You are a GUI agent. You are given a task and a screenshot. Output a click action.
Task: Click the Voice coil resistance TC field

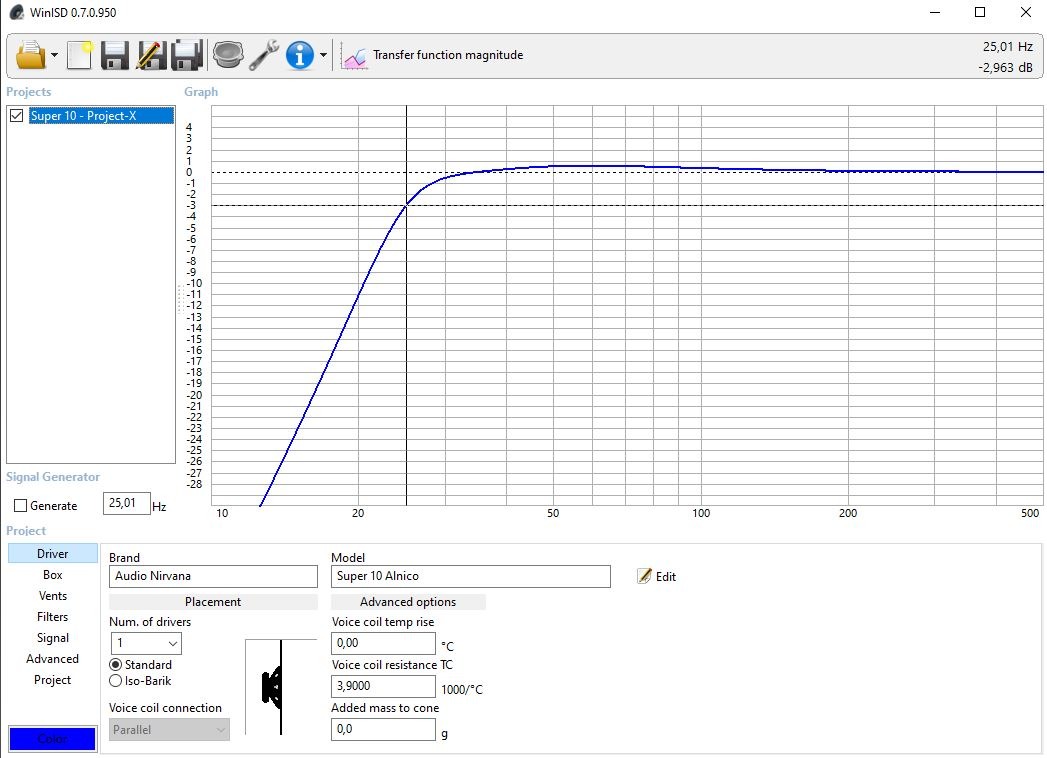[383, 686]
